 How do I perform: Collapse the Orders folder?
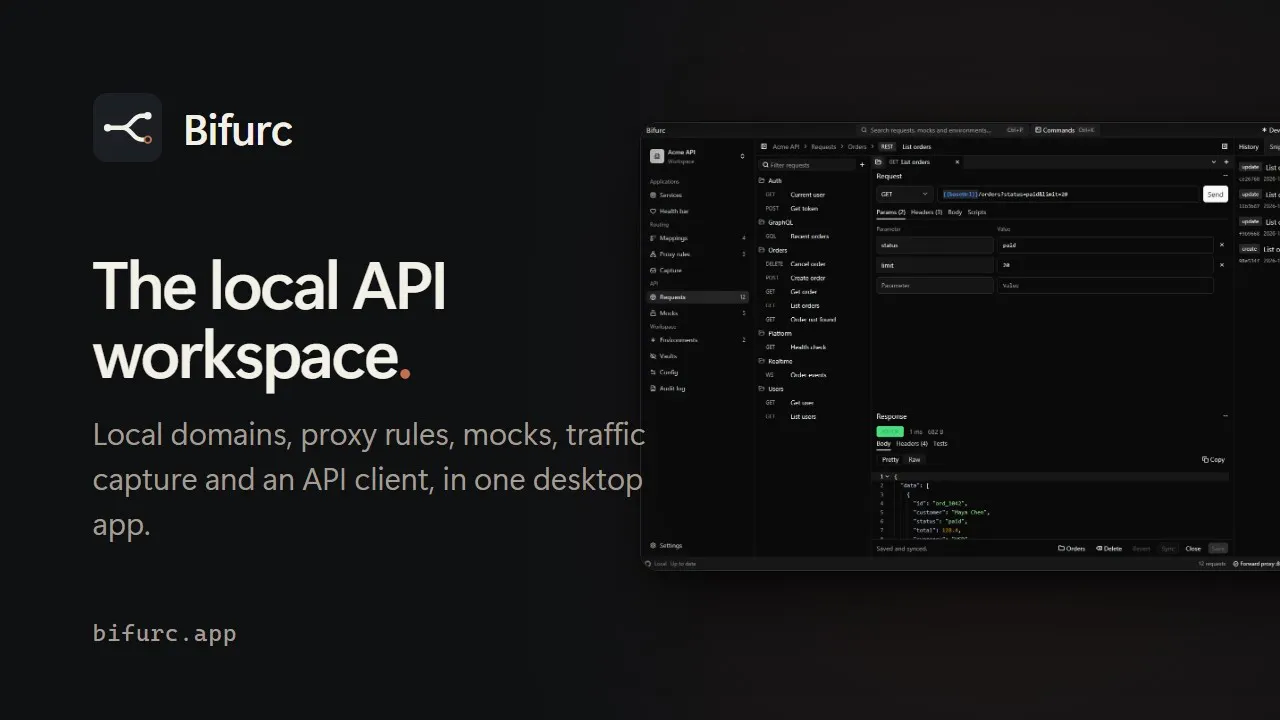[773, 250]
